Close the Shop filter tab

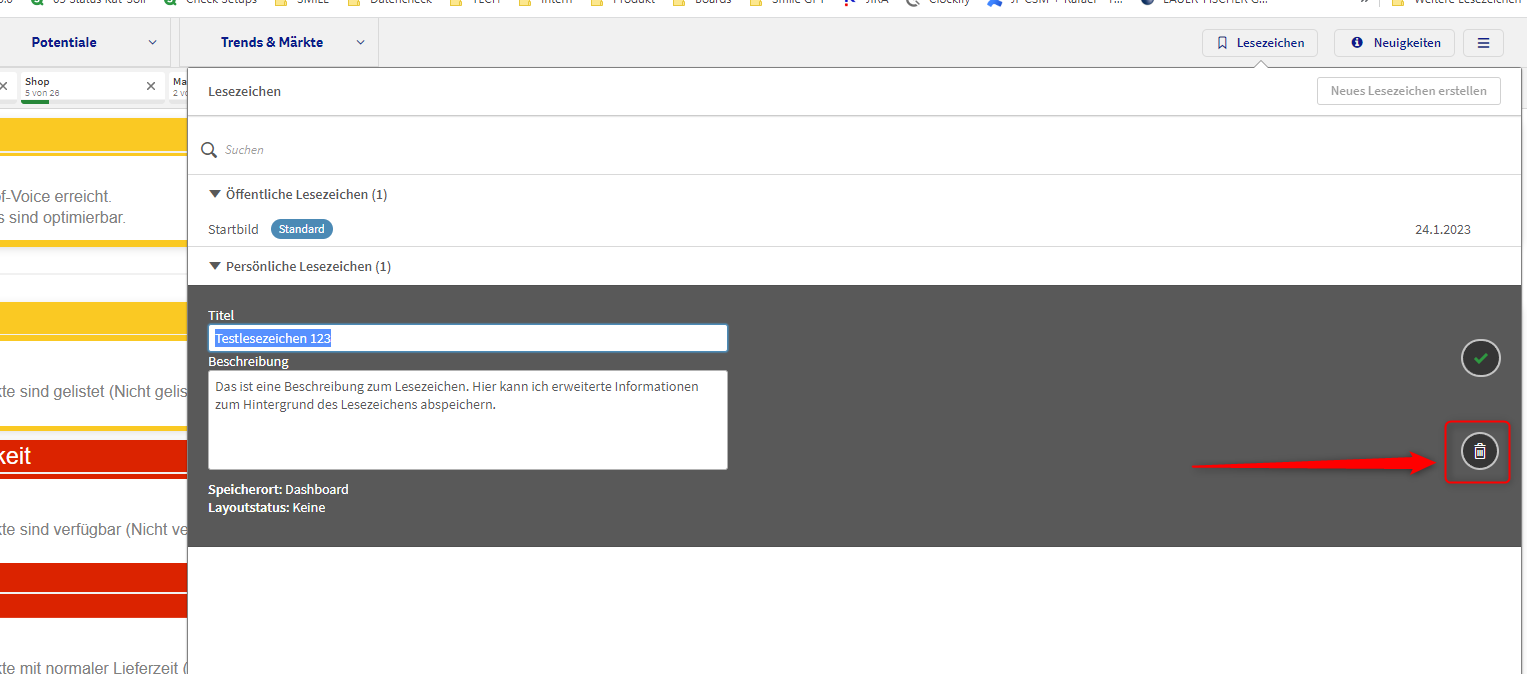pos(151,86)
